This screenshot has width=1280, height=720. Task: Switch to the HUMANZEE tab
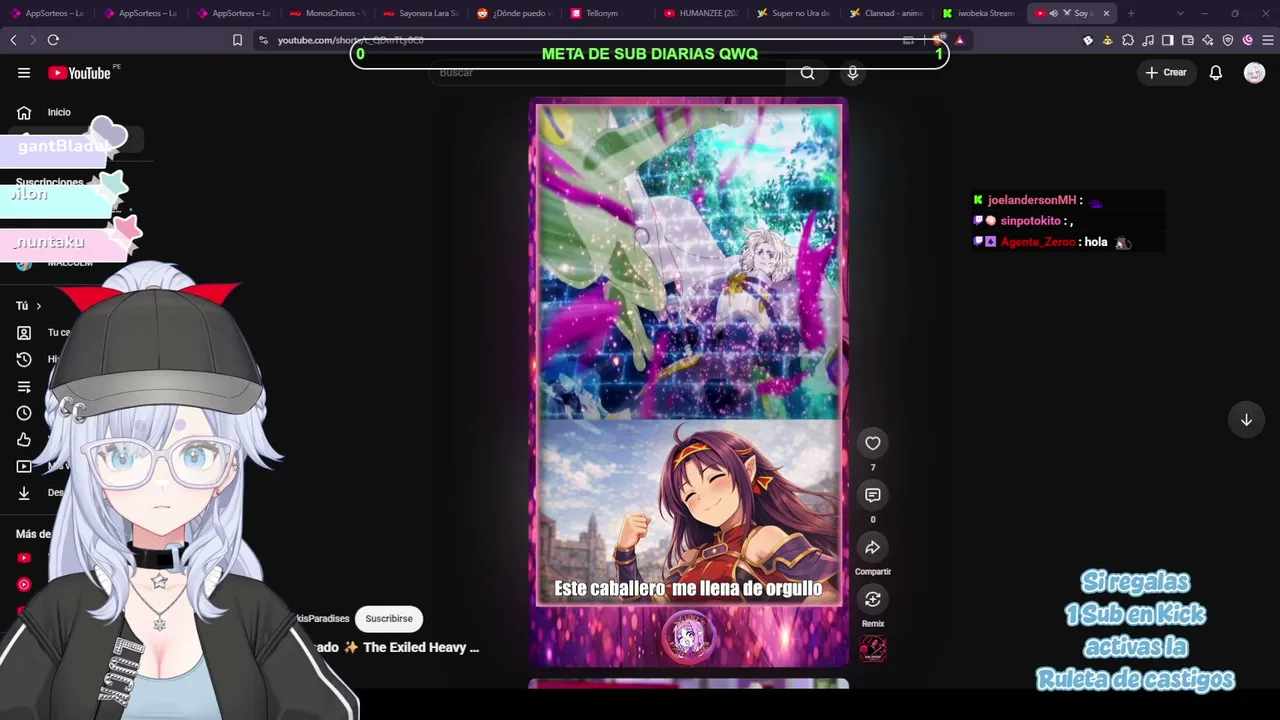coord(702,13)
